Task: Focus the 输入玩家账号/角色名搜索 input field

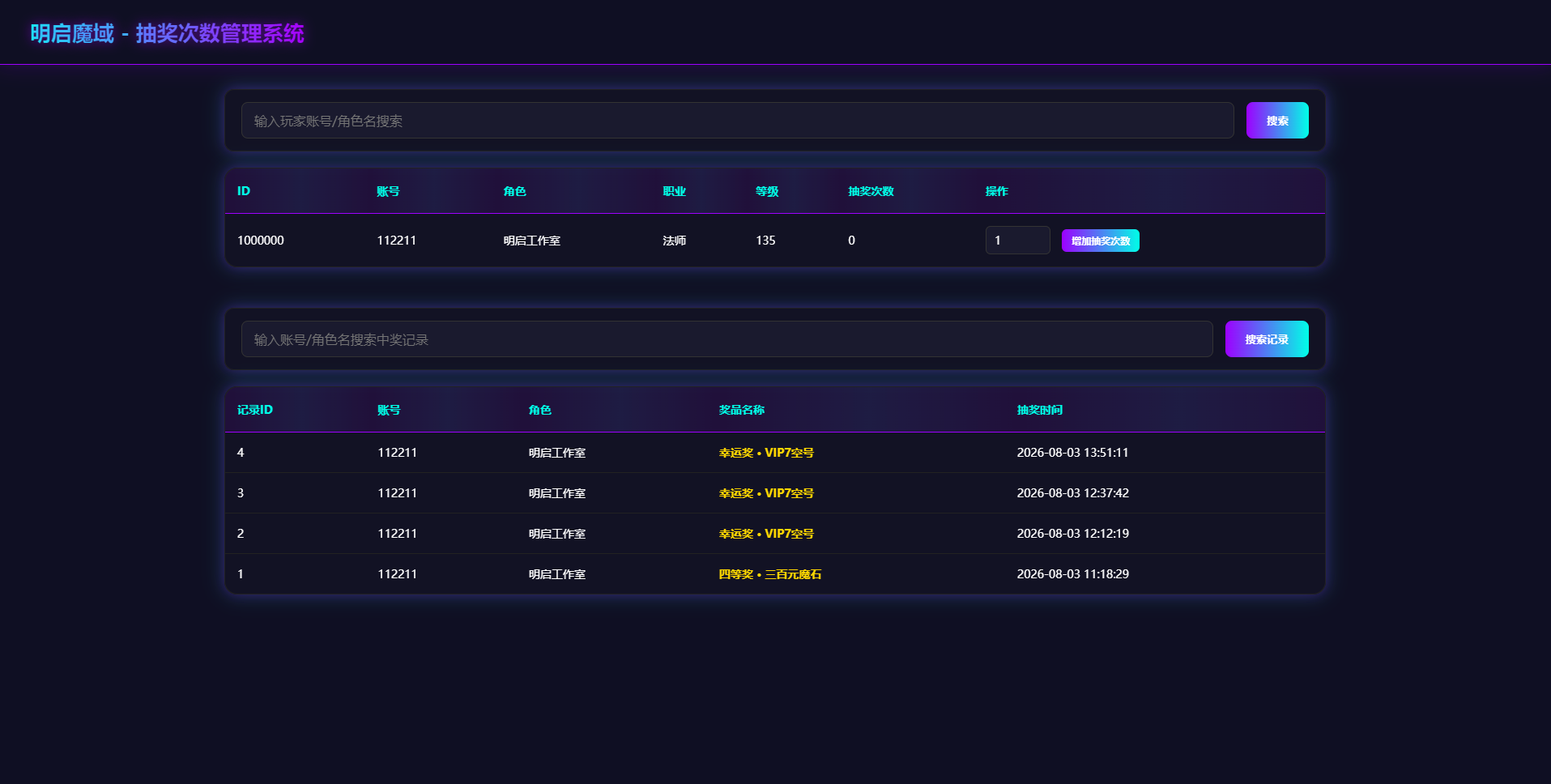Action: click(x=737, y=121)
